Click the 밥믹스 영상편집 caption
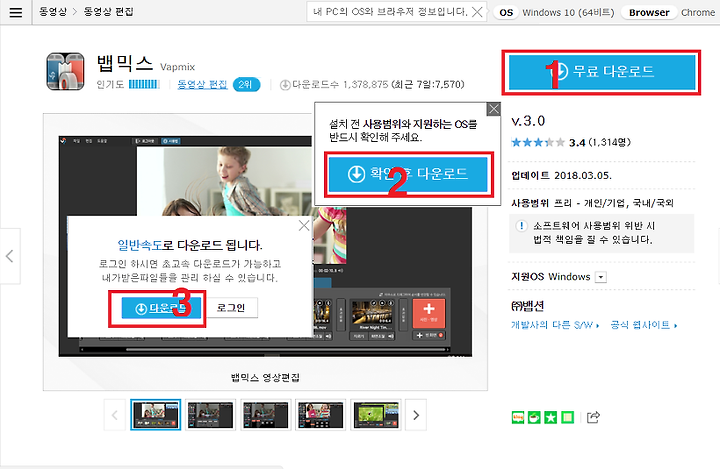This screenshot has height=469, width=720. tap(265, 378)
